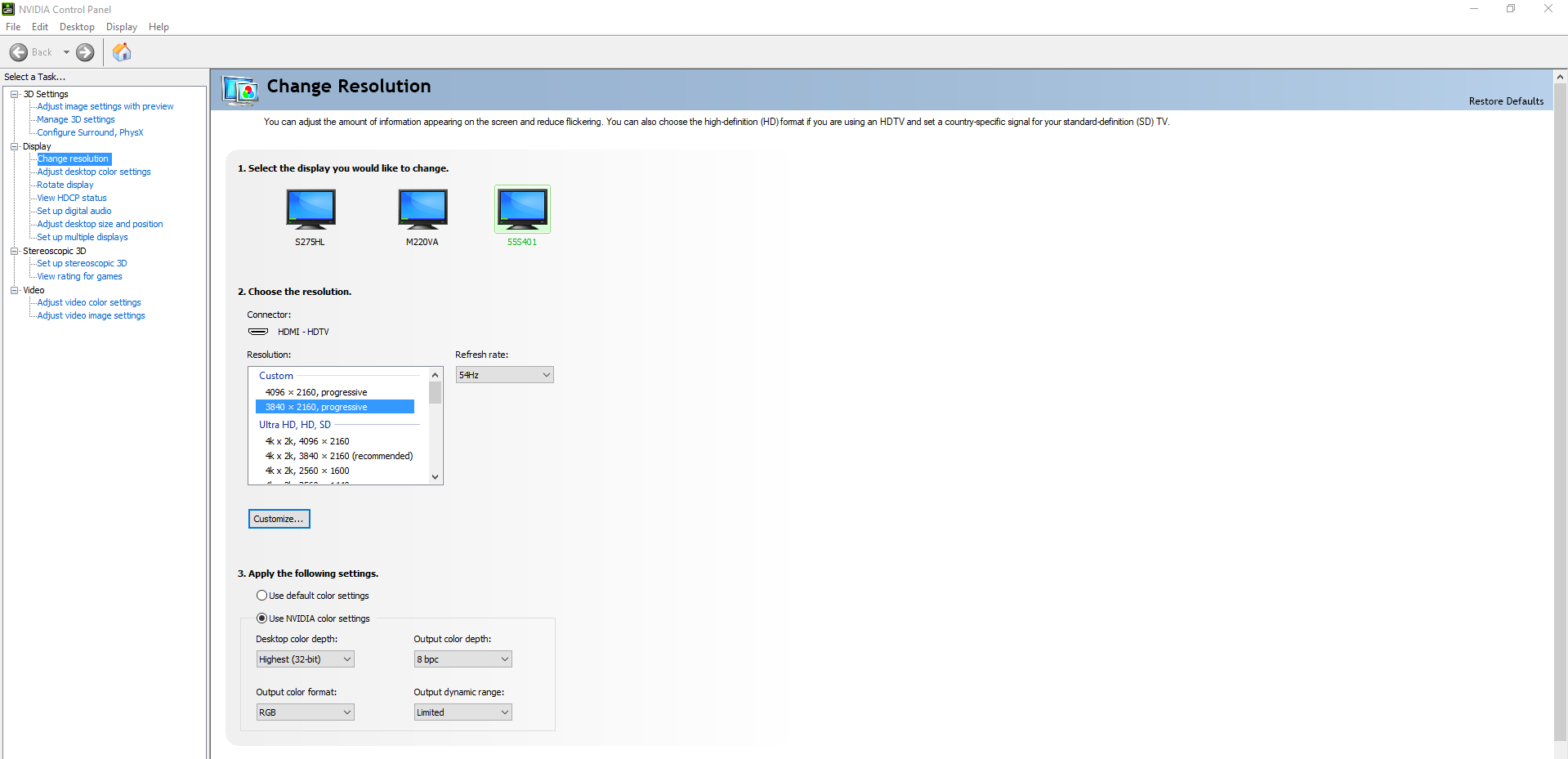Open the back history dropdown arrow
Viewport: 1568px width, 759px height.
click(66, 52)
